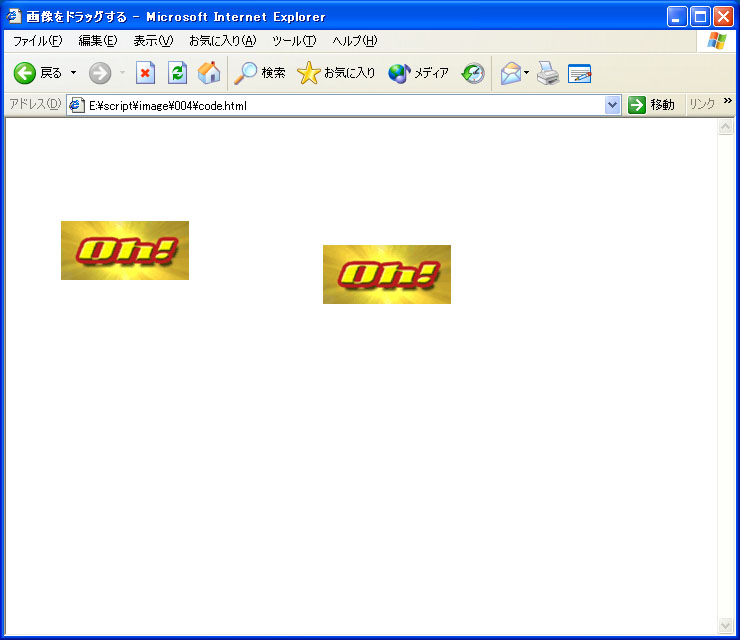Image resolution: width=740 pixels, height=640 pixels.
Task: Open the ヘルプ(H) menu
Action: point(355,41)
